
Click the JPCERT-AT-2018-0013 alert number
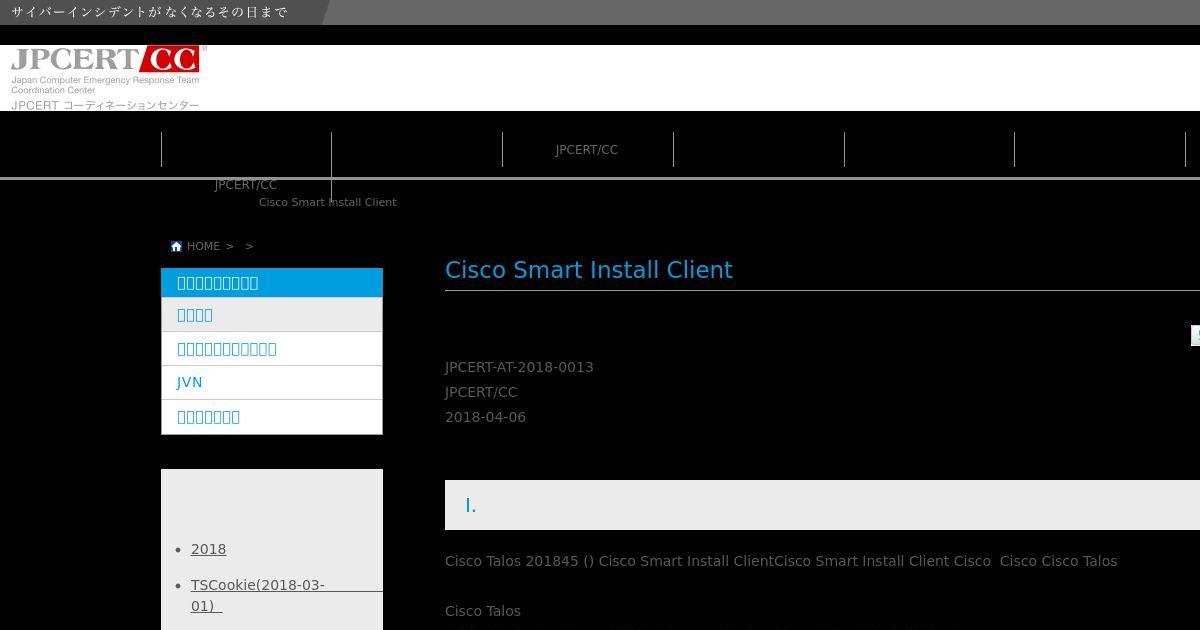[519, 367]
